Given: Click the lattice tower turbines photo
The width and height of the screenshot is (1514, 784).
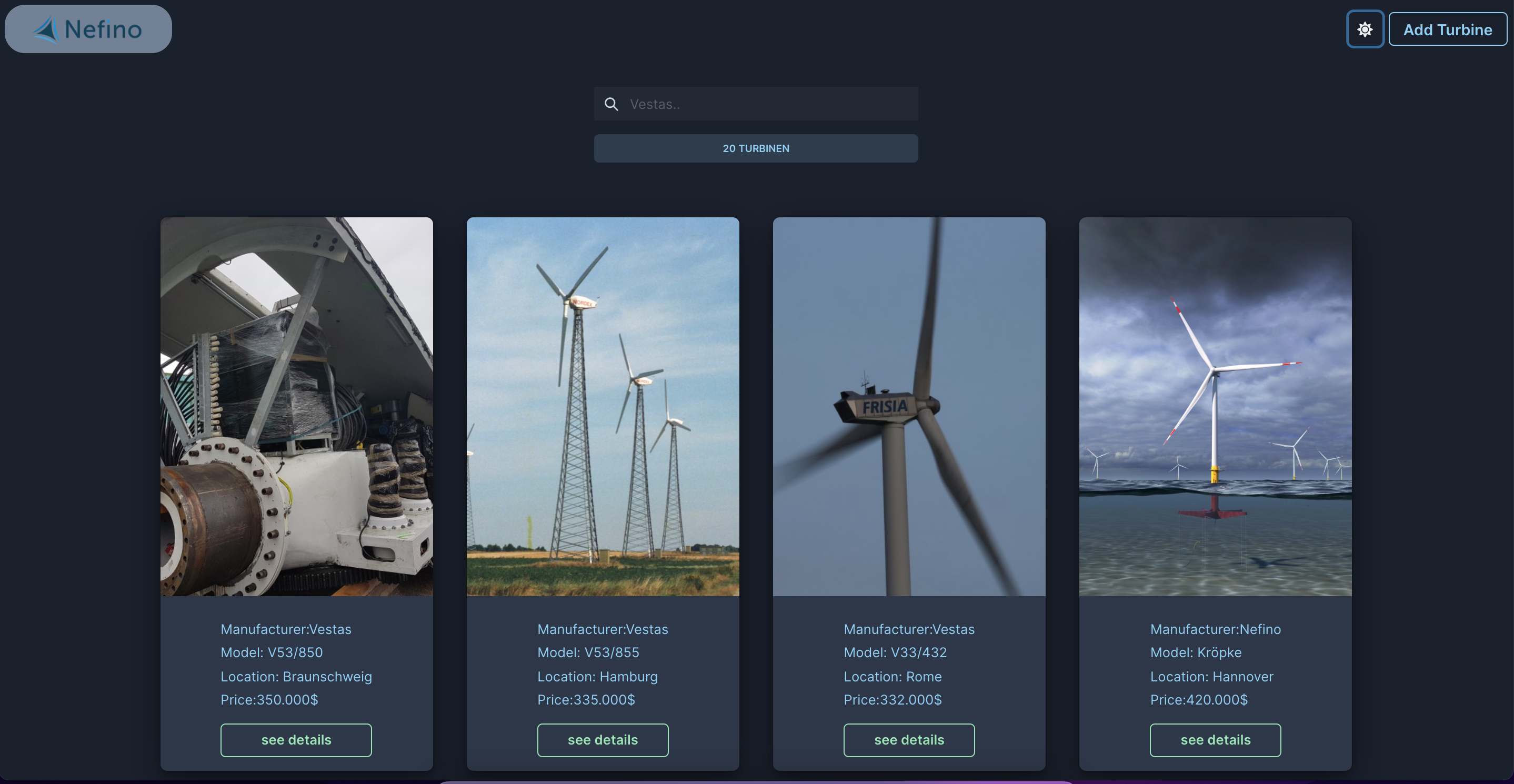Looking at the screenshot, I should pos(603,407).
